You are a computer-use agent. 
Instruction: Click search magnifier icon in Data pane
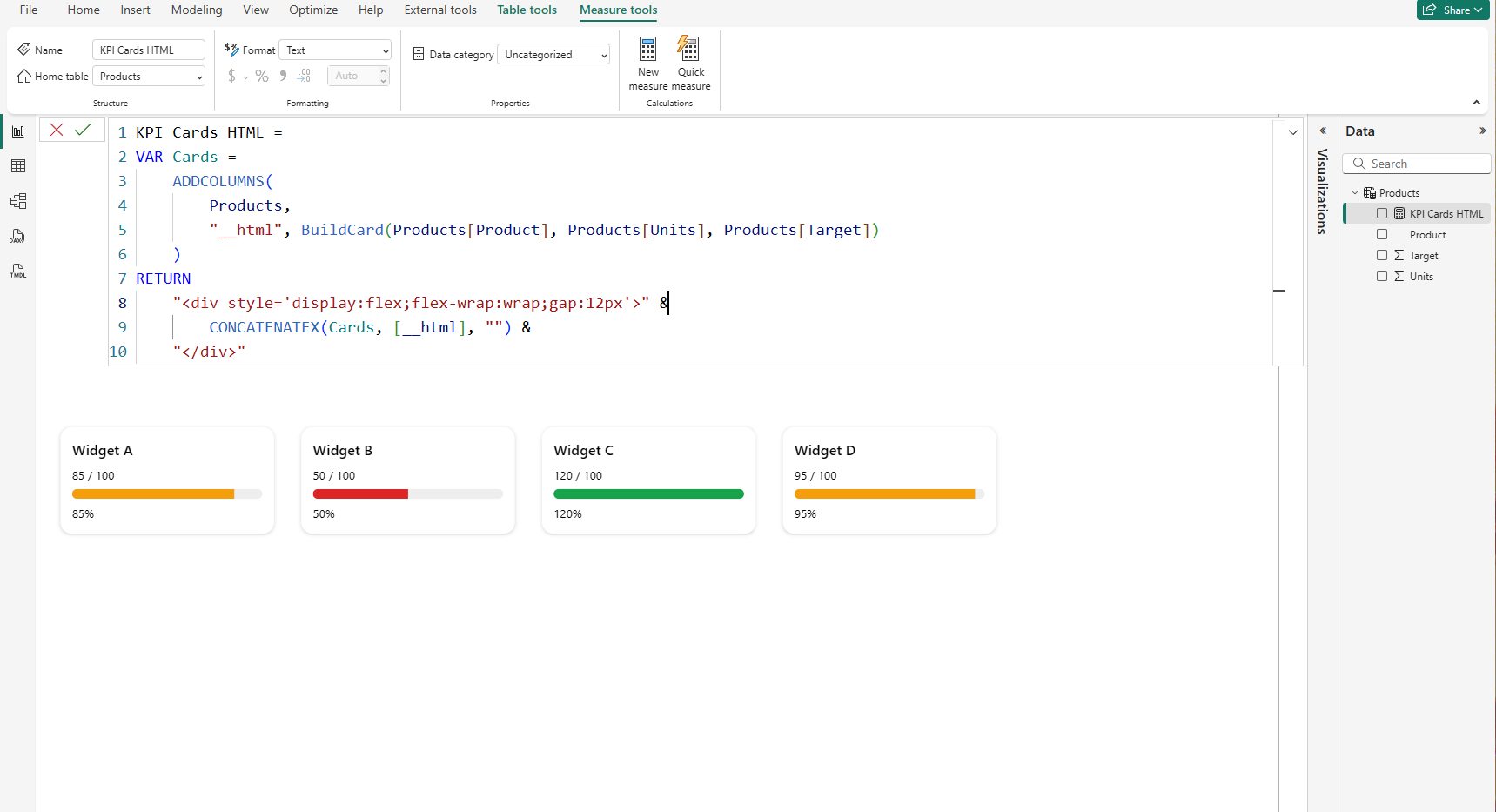pyautogui.click(x=1358, y=164)
